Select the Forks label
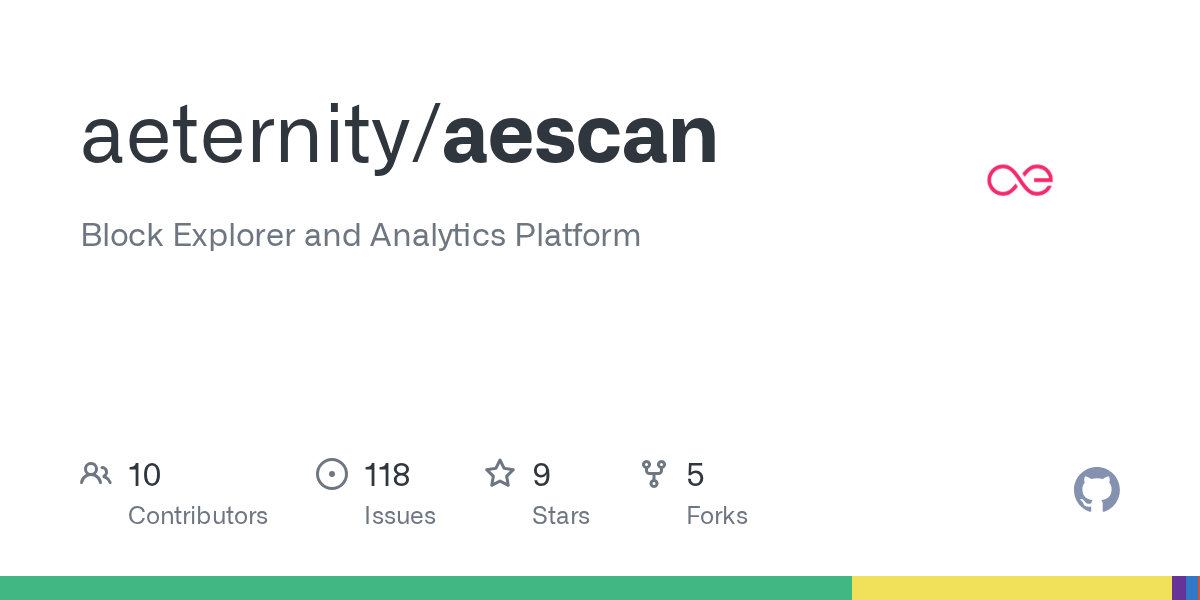 [717, 516]
